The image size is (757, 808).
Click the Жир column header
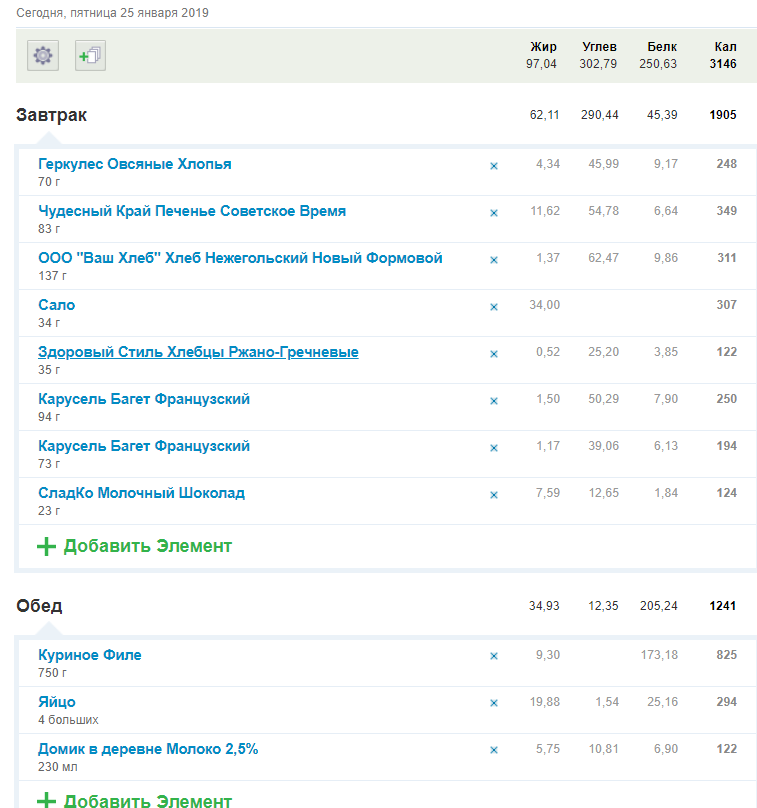(543, 47)
